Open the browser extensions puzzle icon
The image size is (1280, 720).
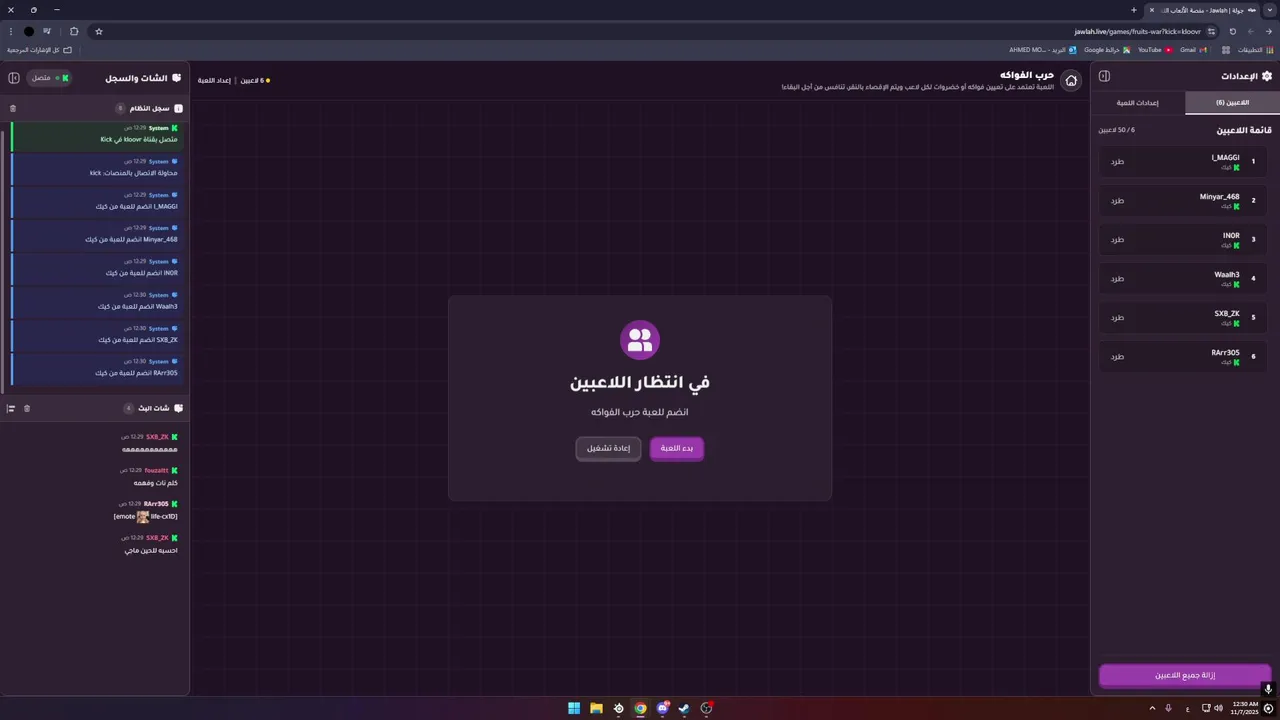point(74,31)
